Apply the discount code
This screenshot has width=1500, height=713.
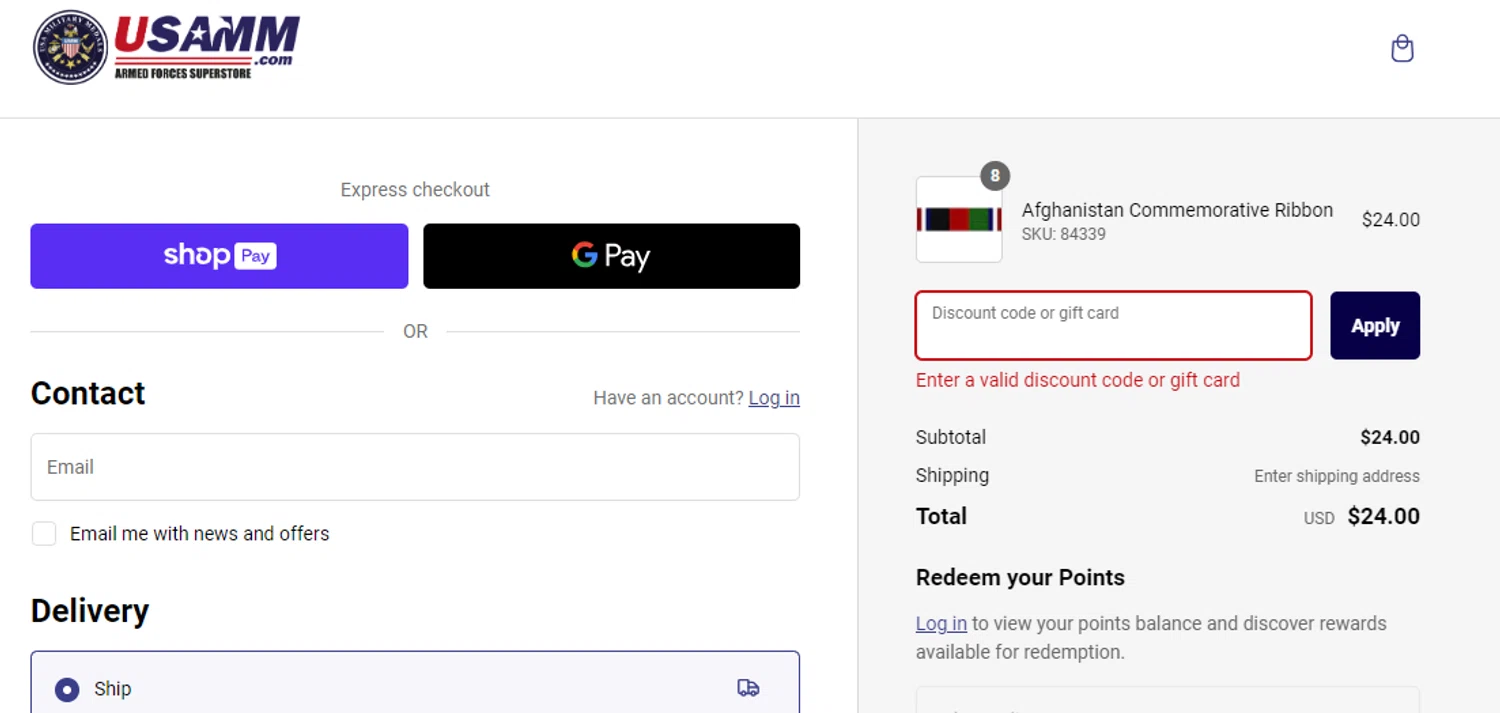(x=1374, y=326)
